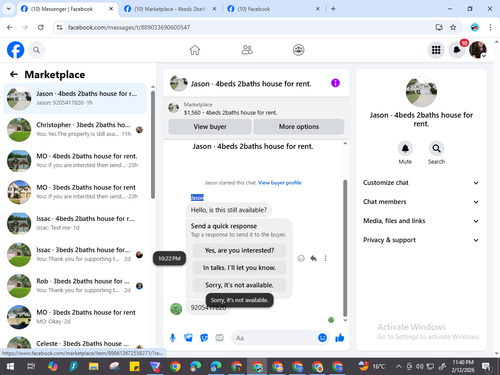Go back from Marketplace chats list
The image size is (500, 375).
click(x=14, y=74)
